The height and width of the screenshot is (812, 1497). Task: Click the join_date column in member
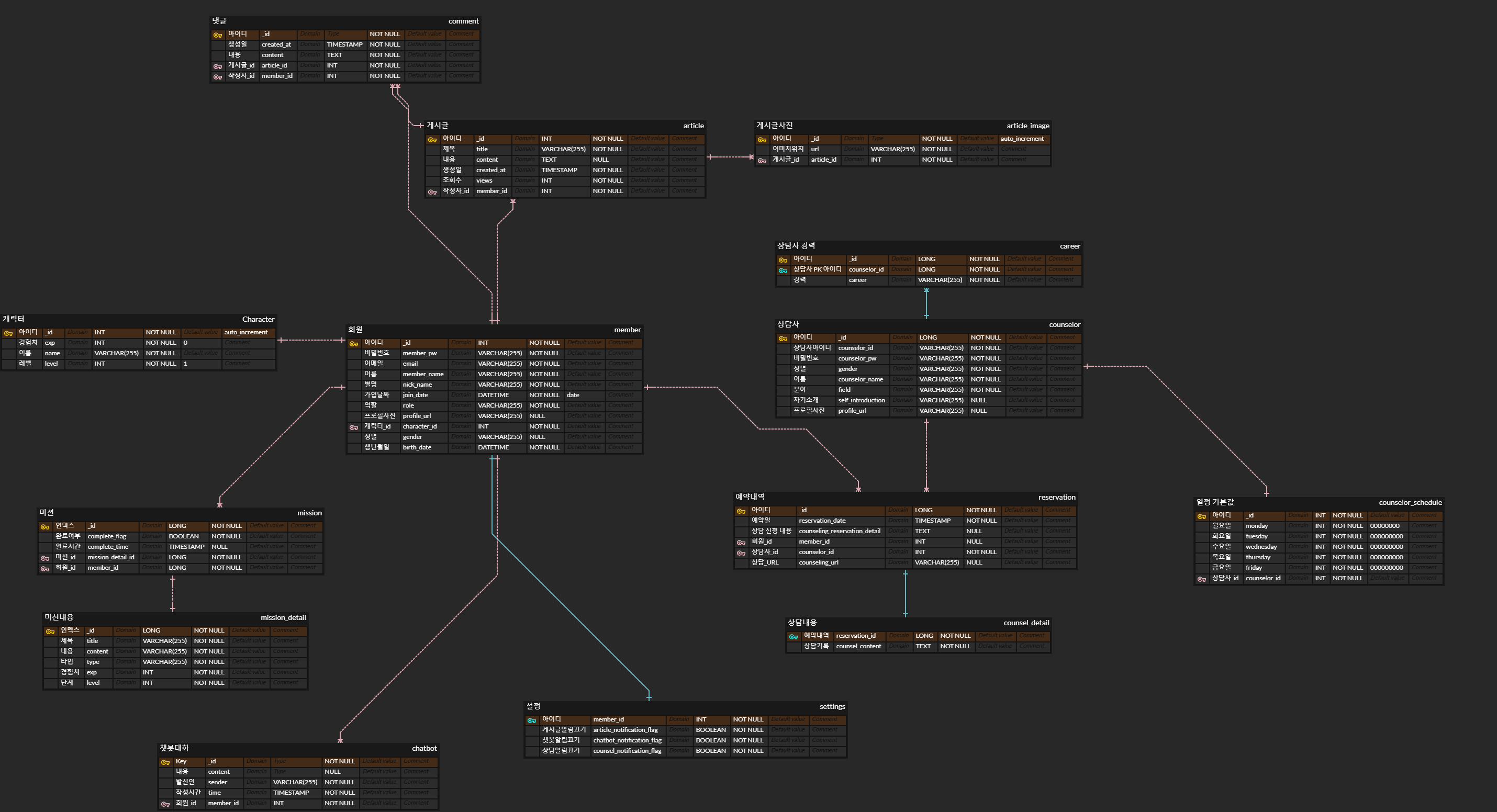click(x=415, y=394)
